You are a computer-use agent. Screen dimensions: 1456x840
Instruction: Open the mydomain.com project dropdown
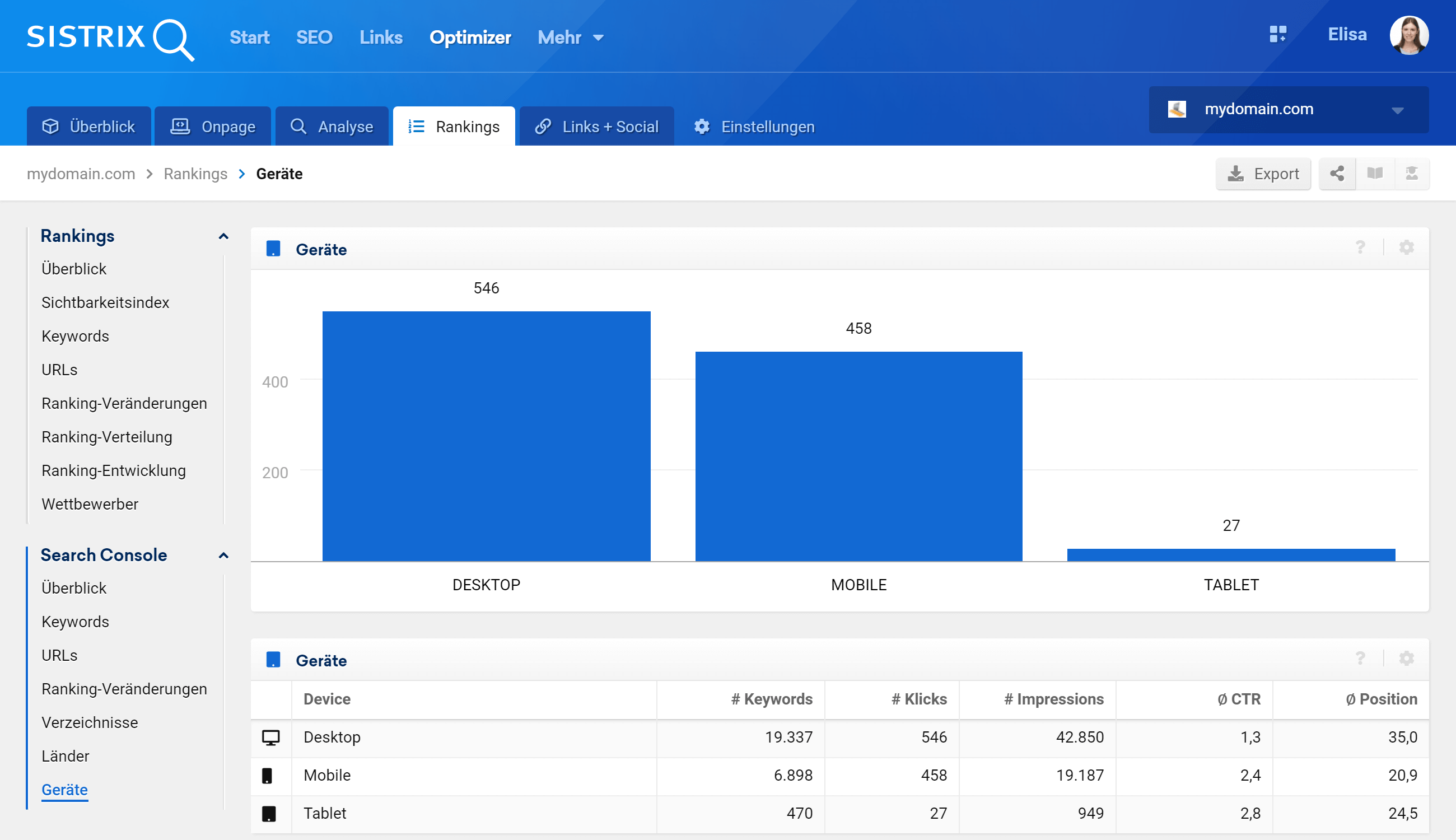1288,110
